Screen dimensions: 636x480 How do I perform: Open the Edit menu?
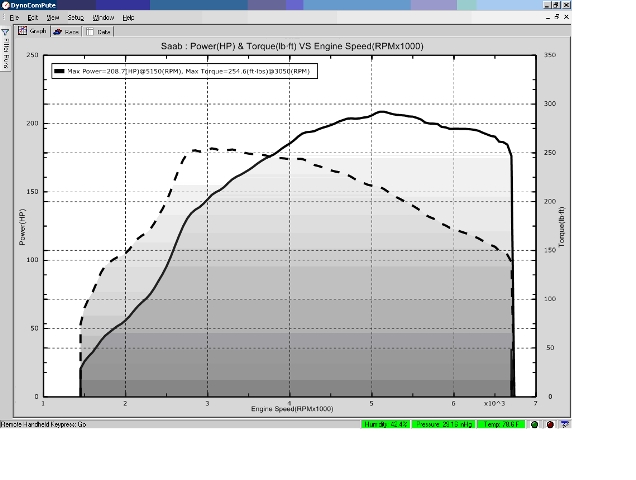point(33,18)
